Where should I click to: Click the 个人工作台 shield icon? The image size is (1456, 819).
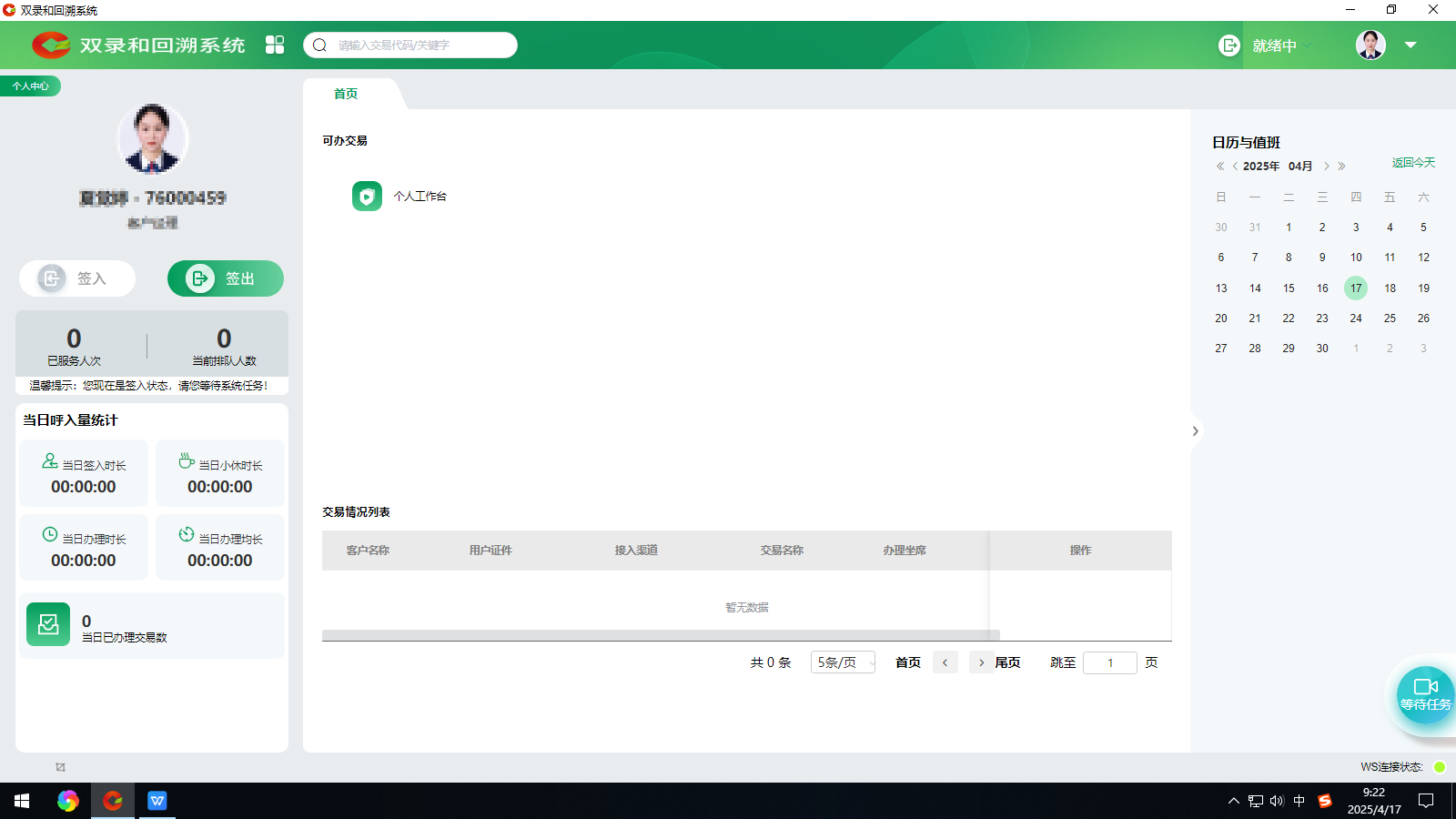(367, 196)
